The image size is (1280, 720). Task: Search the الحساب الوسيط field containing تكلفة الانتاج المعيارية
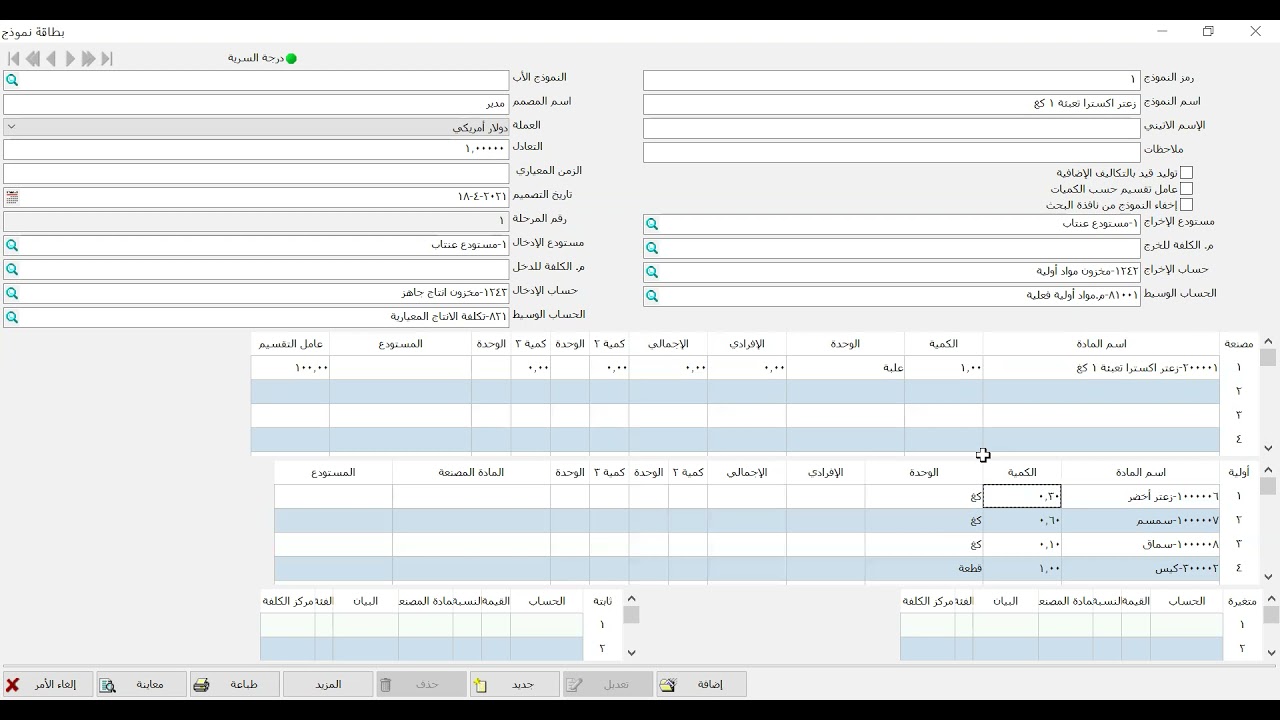[x=12, y=317]
